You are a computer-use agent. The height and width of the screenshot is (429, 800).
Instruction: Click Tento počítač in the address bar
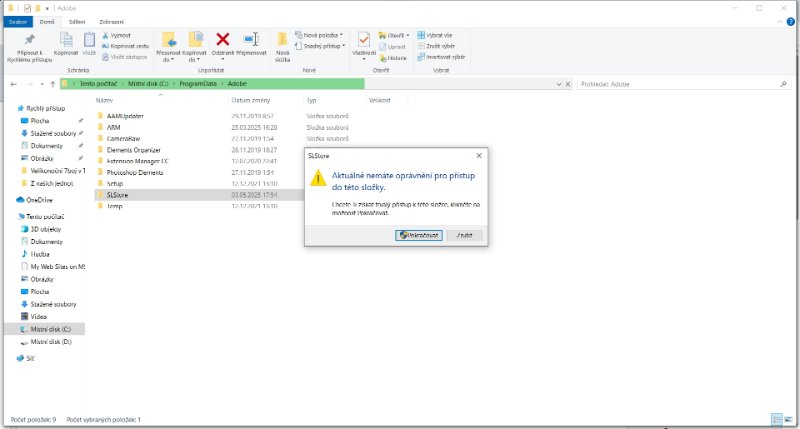(x=98, y=84)
